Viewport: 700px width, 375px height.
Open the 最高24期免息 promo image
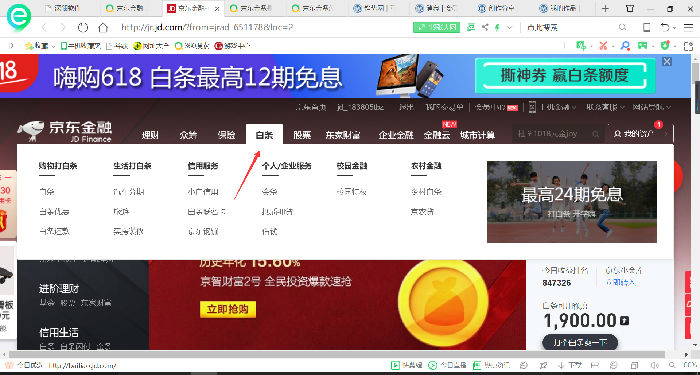point(572,202)
